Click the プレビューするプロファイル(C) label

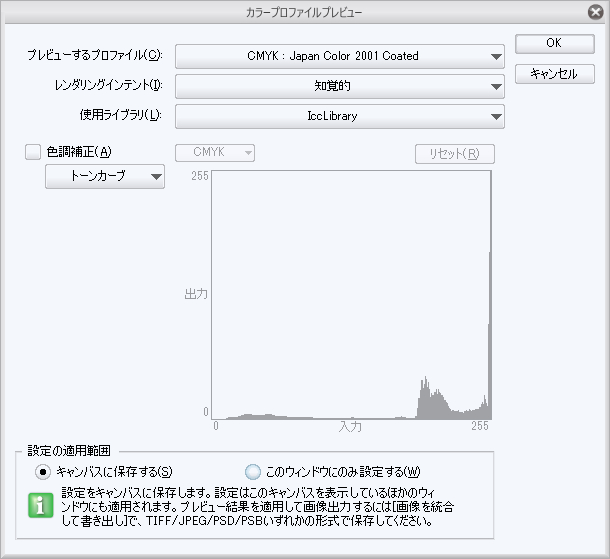[95, 55]
